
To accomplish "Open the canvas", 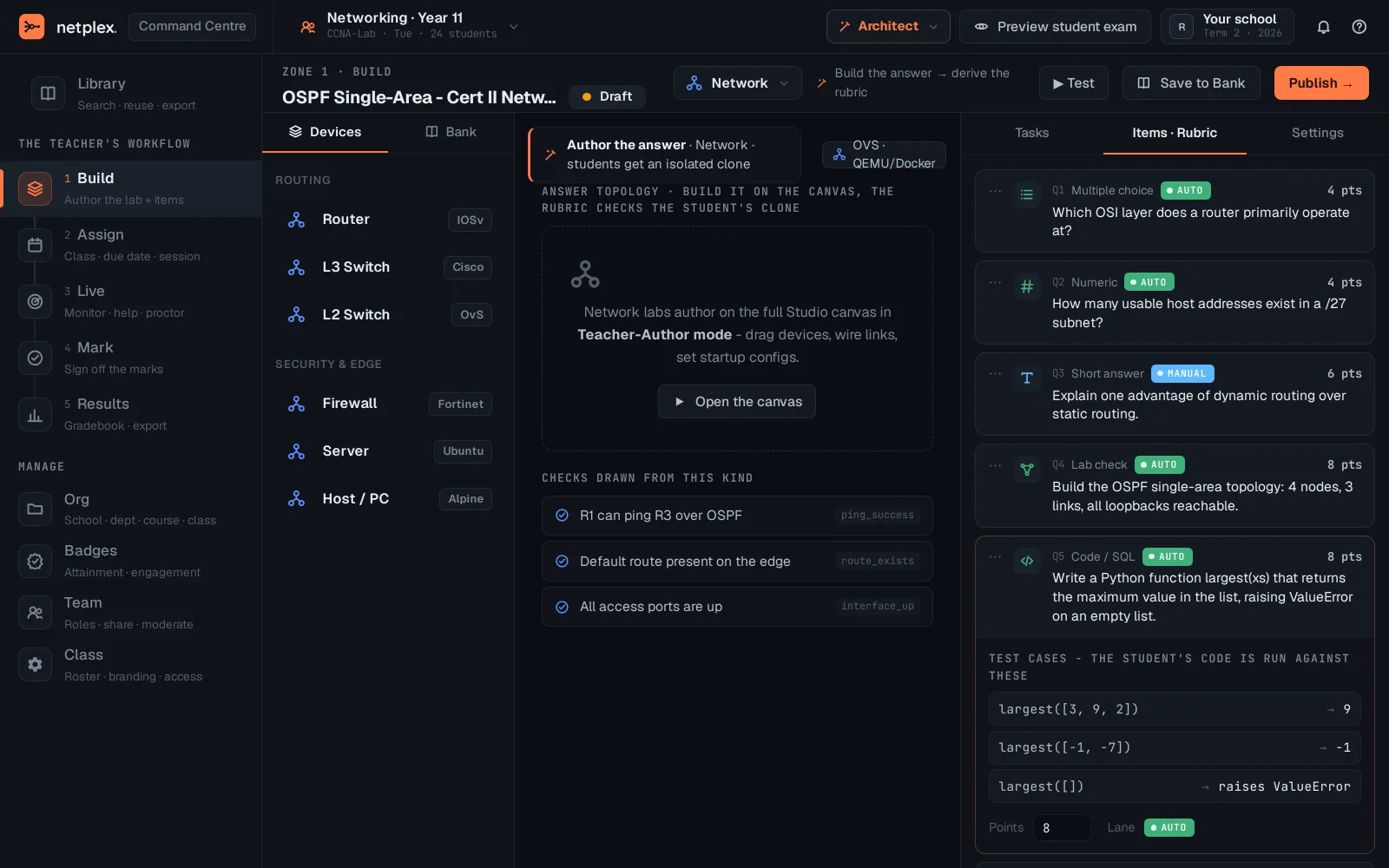I will pos(737,402).
